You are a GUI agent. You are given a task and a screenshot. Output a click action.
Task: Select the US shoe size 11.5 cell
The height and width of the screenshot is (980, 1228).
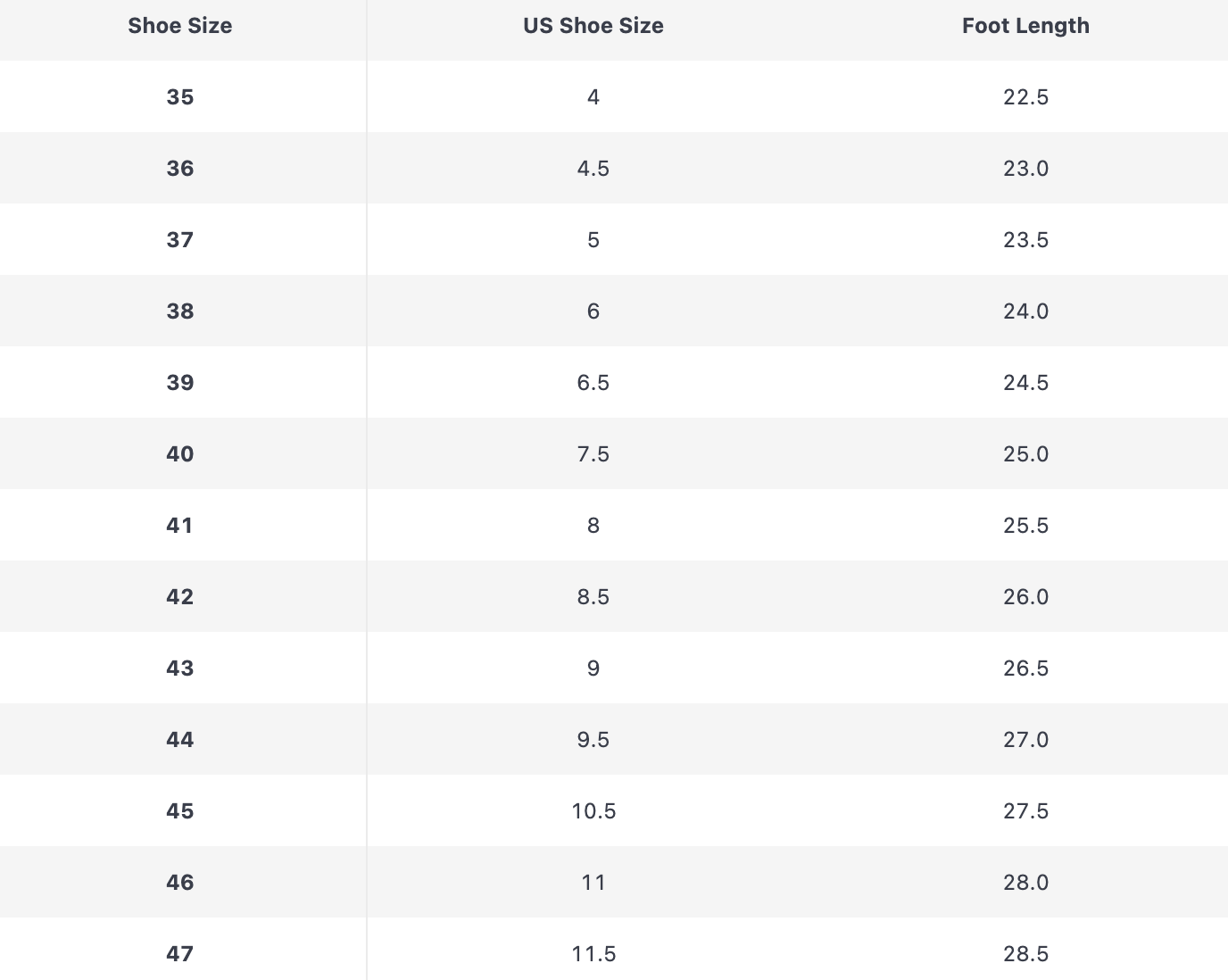593,954
